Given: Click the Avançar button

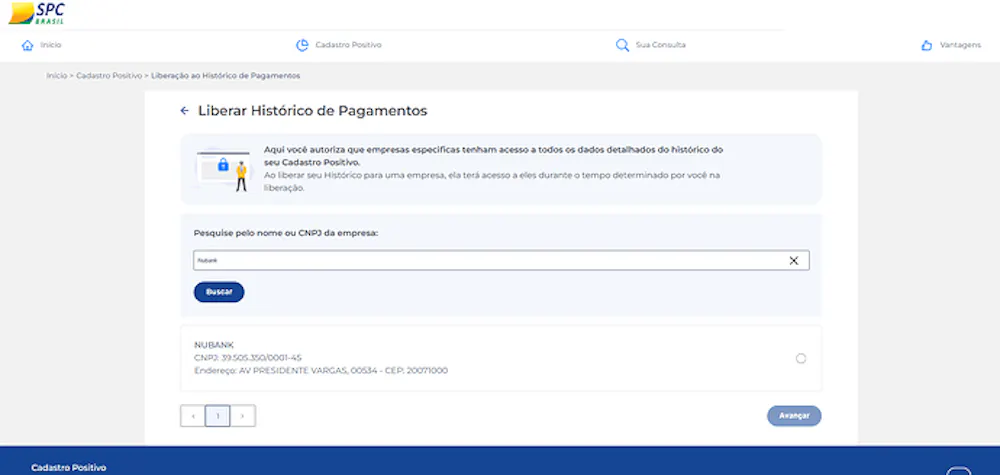Looking at the screenshot, I should (794, 416).
